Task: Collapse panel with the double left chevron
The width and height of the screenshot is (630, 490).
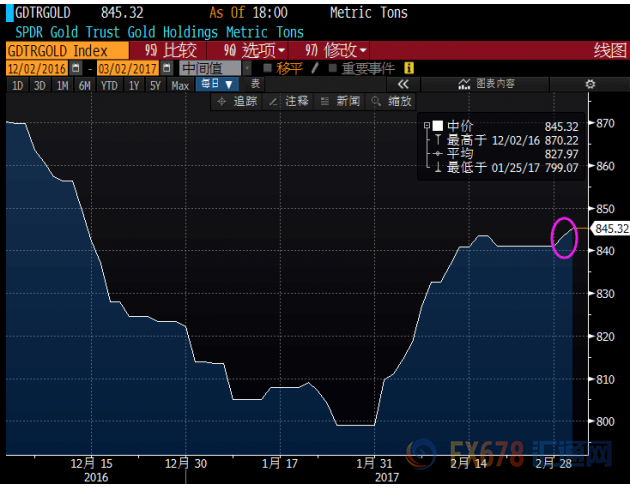Action: coord(403,84)
